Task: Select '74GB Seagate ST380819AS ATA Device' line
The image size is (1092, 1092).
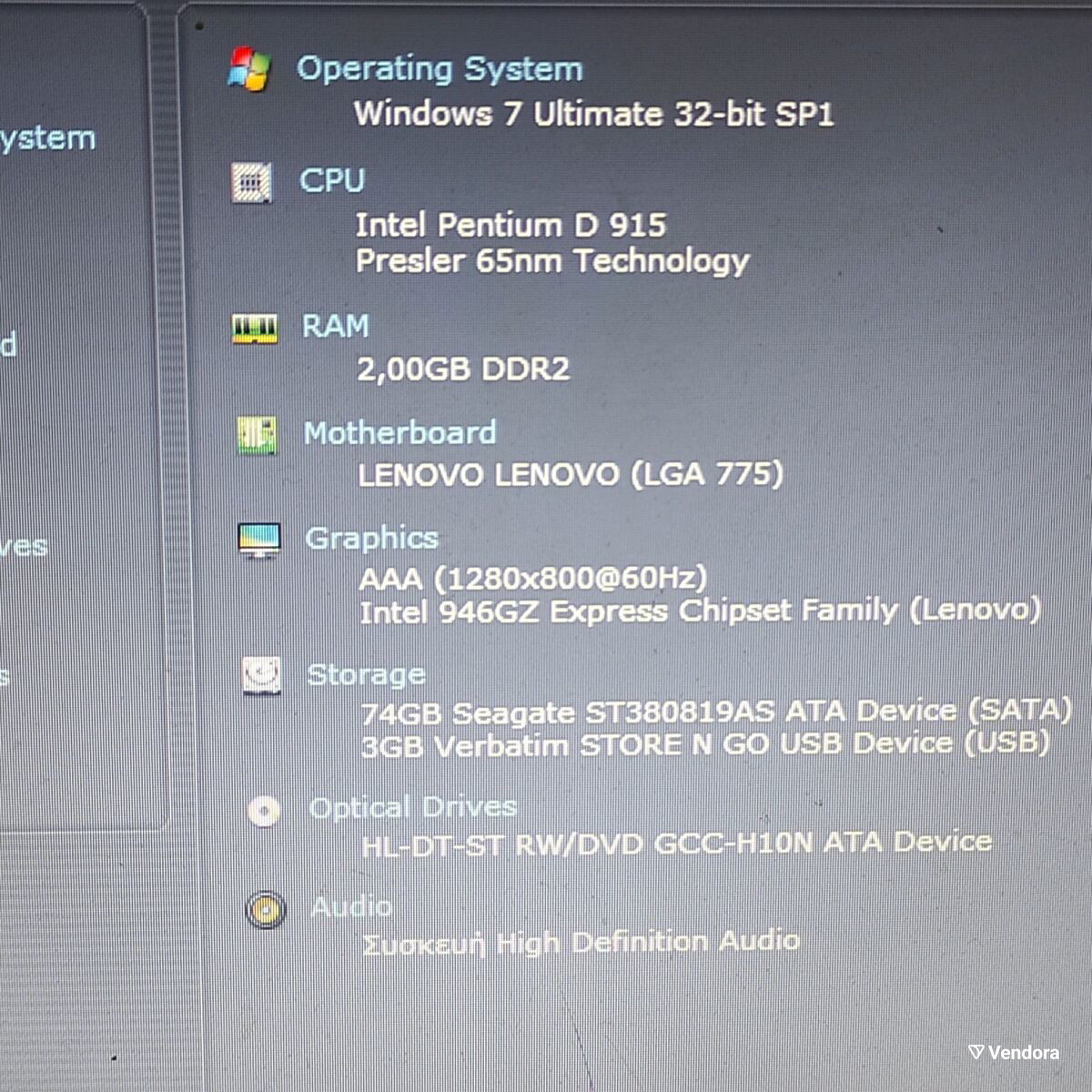Action: tap(717, 712)
